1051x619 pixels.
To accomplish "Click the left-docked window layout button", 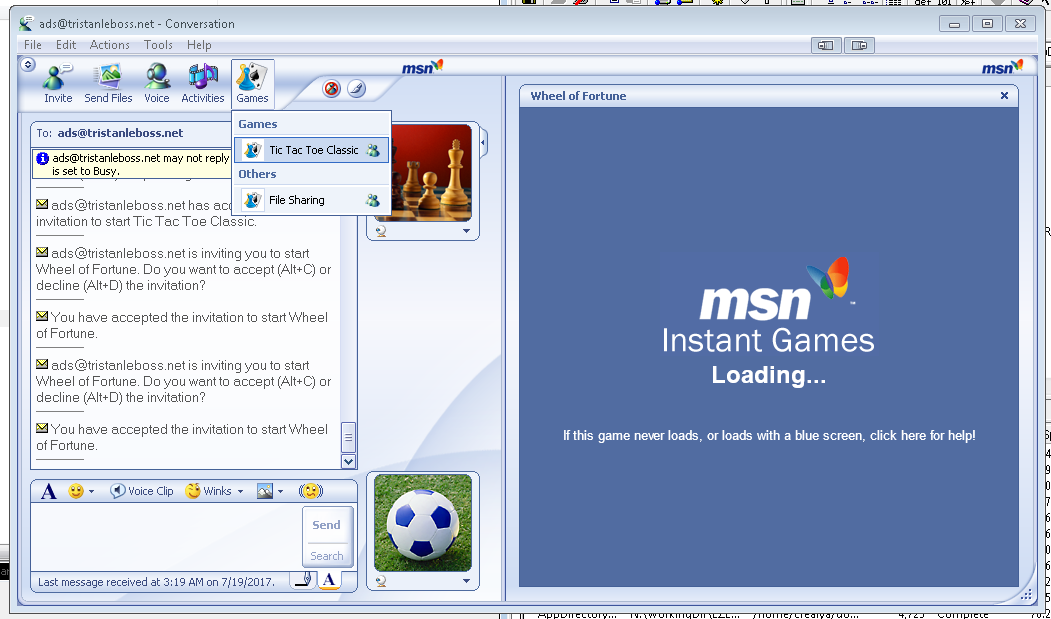I will (x=826, y=46).
